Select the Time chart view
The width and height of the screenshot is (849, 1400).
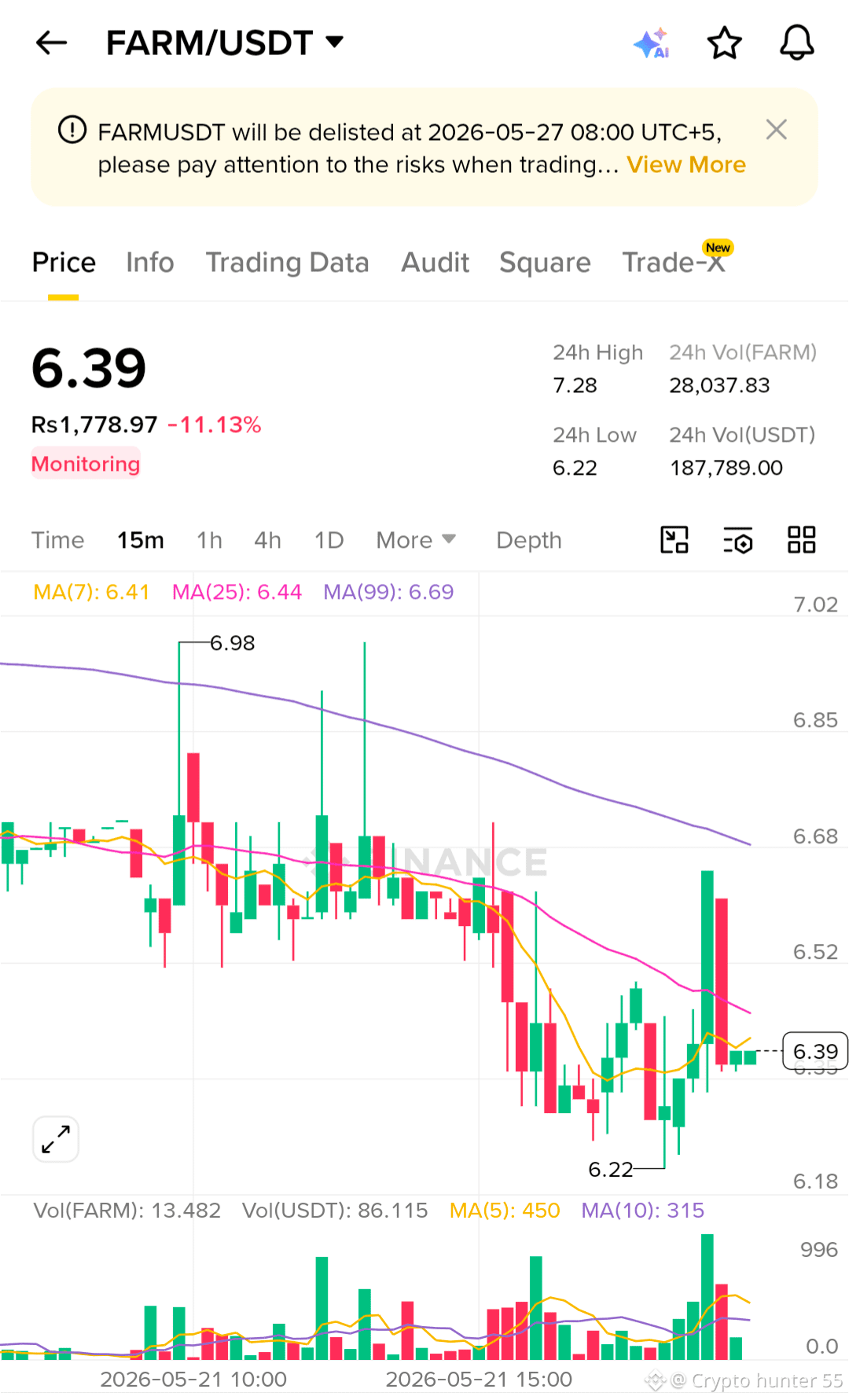click(x=57, y=540)
